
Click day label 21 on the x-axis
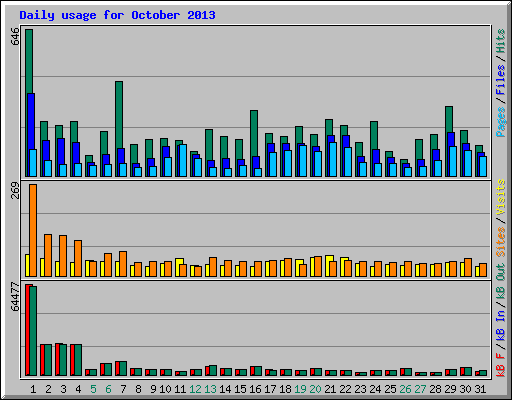coord(330,389)
